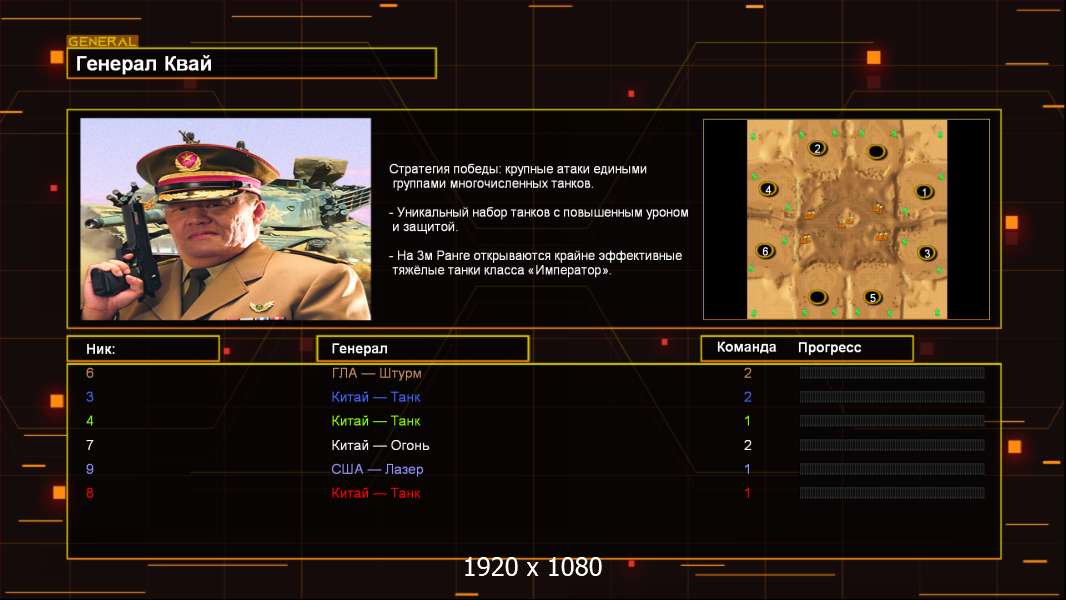This screenshot has width=1066, height=600.
Task: Click the red "Китай — Танк" entry
Action: pos(376,493)
